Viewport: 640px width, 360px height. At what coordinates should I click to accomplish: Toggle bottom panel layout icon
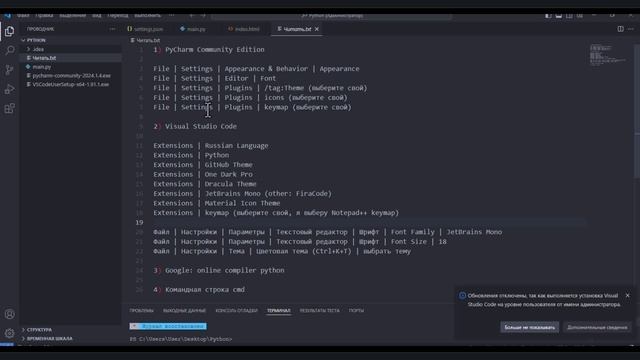(x=559, y=16)
